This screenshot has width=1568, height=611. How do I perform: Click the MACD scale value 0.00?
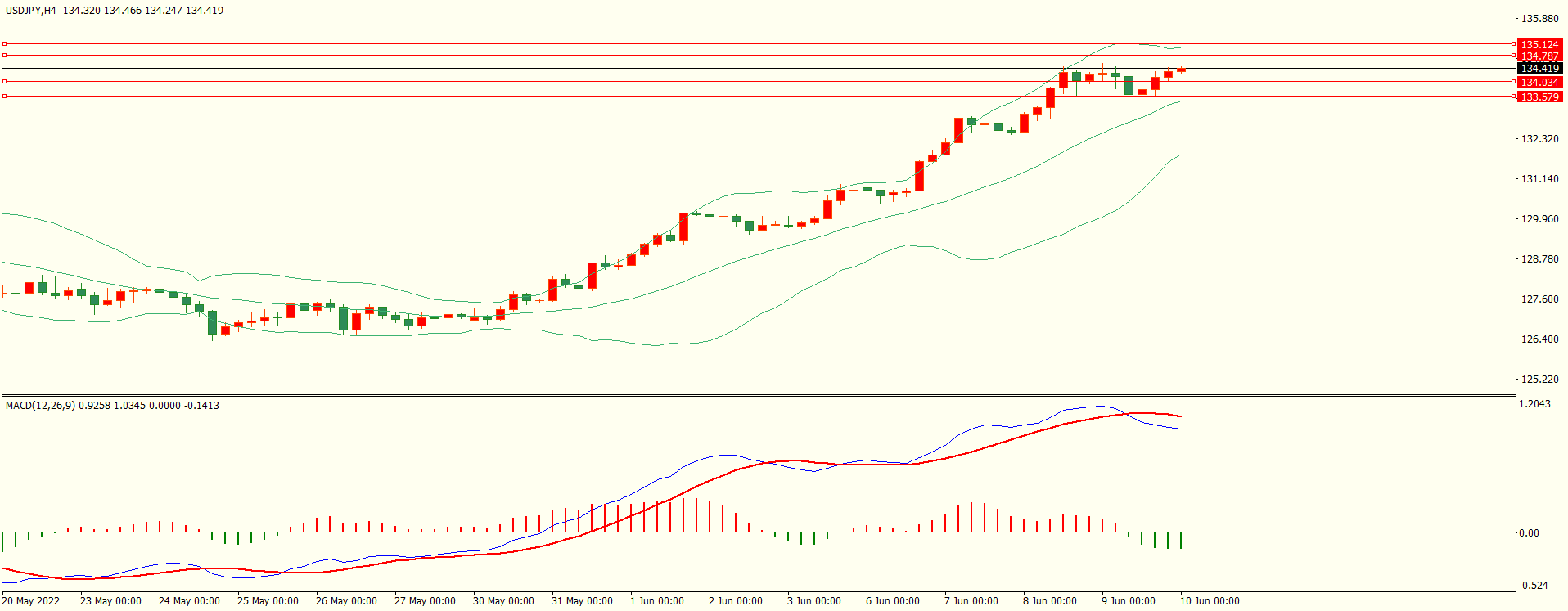tap(1530, 533)
